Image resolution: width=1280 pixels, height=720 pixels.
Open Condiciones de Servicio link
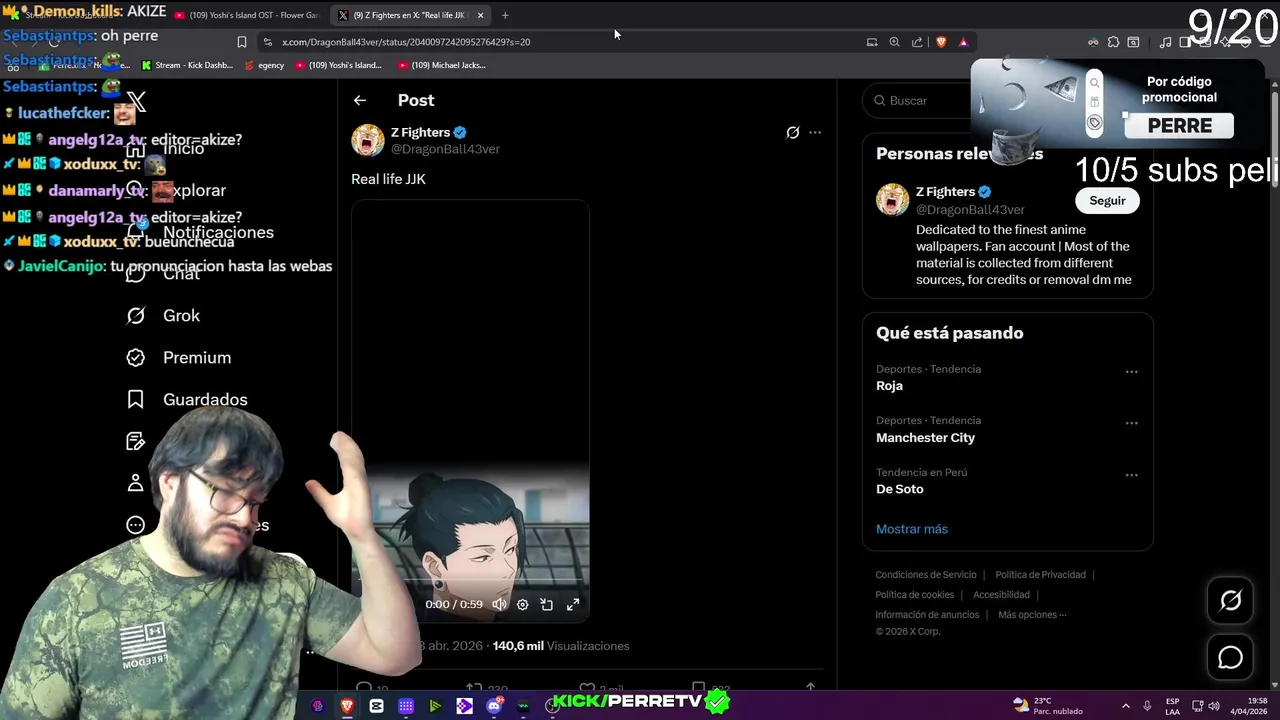926,575
